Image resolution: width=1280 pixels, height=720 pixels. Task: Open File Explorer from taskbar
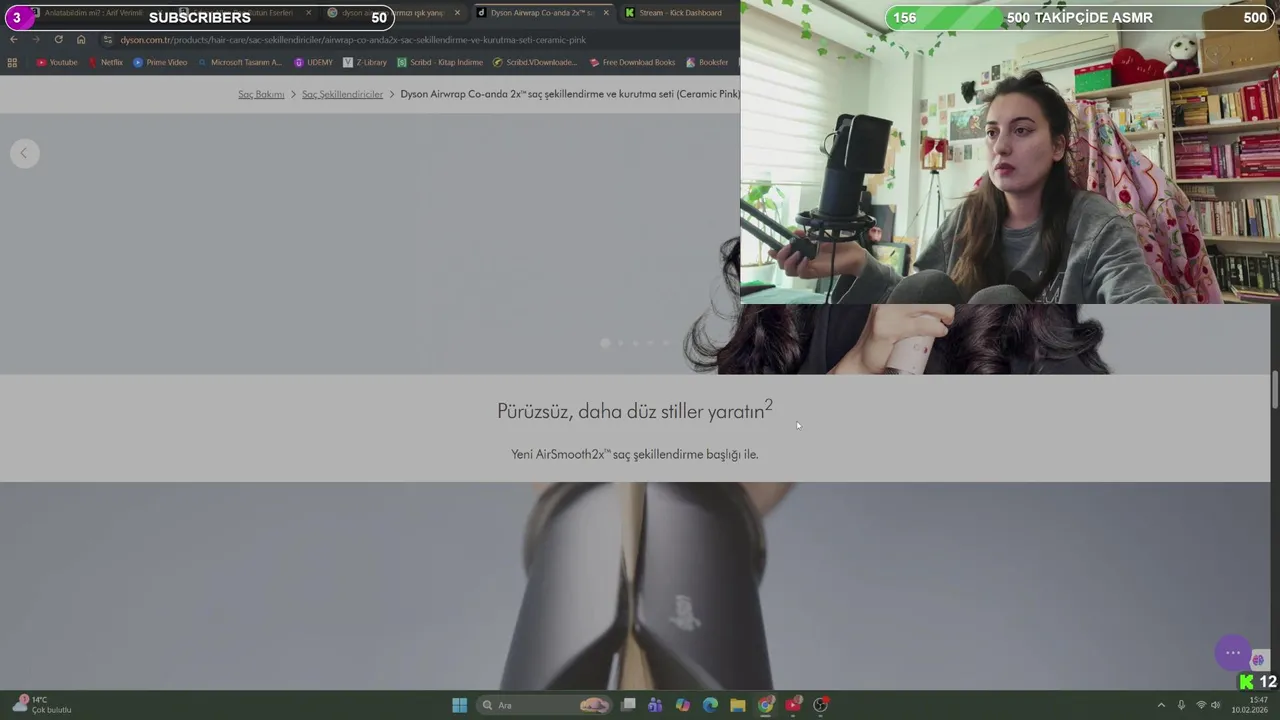click(738, 705)
